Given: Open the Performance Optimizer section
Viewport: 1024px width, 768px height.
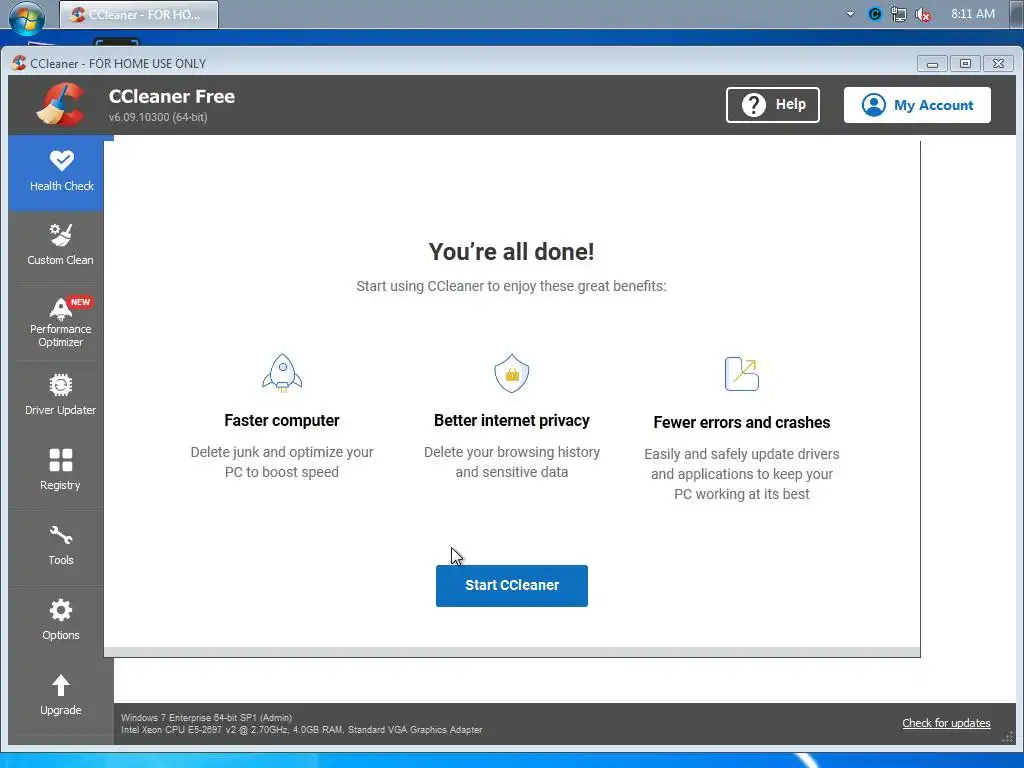Looking at the screenshot, I should (x=60, y=323).
